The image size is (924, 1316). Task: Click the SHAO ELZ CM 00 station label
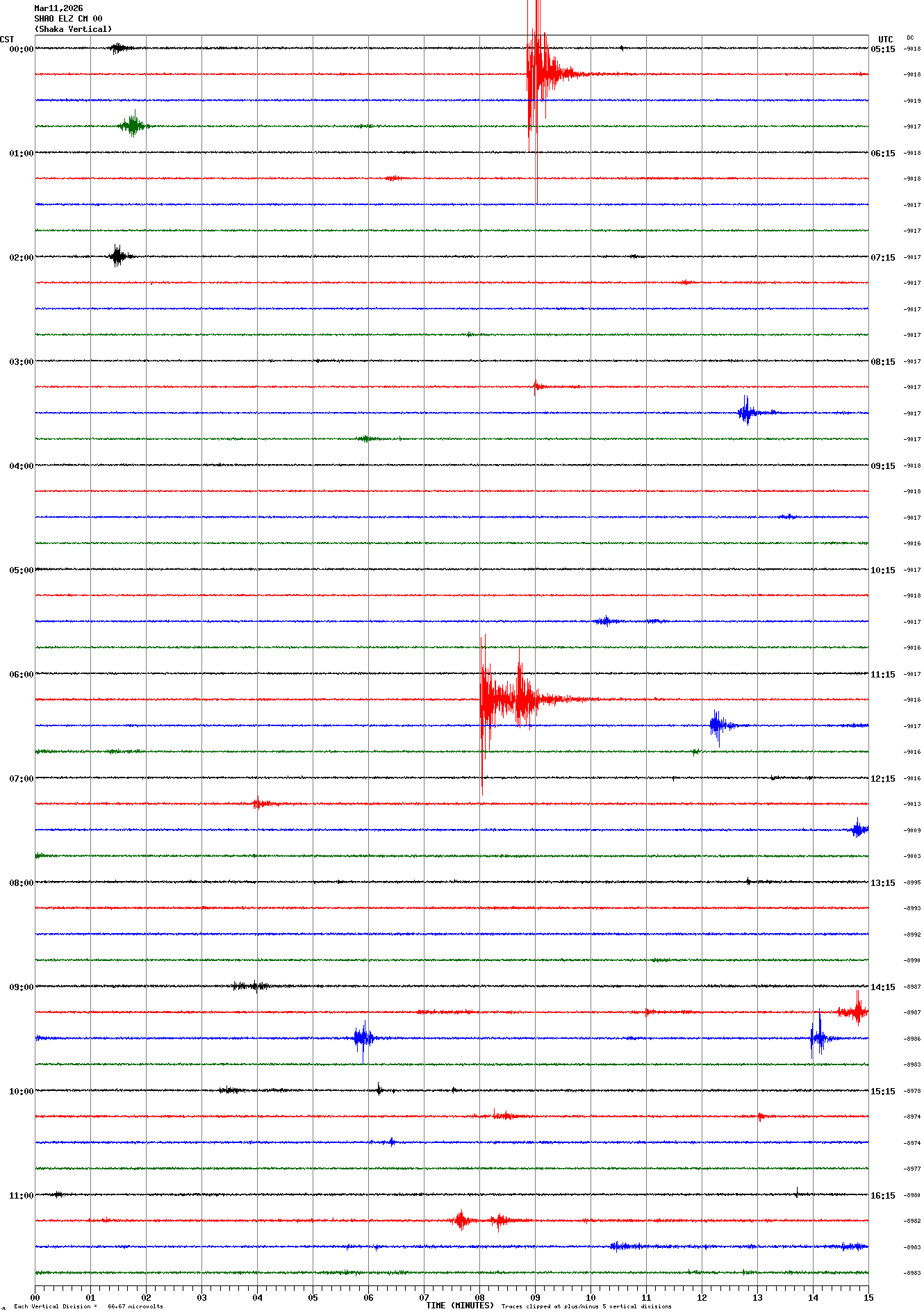click(68, 19)
